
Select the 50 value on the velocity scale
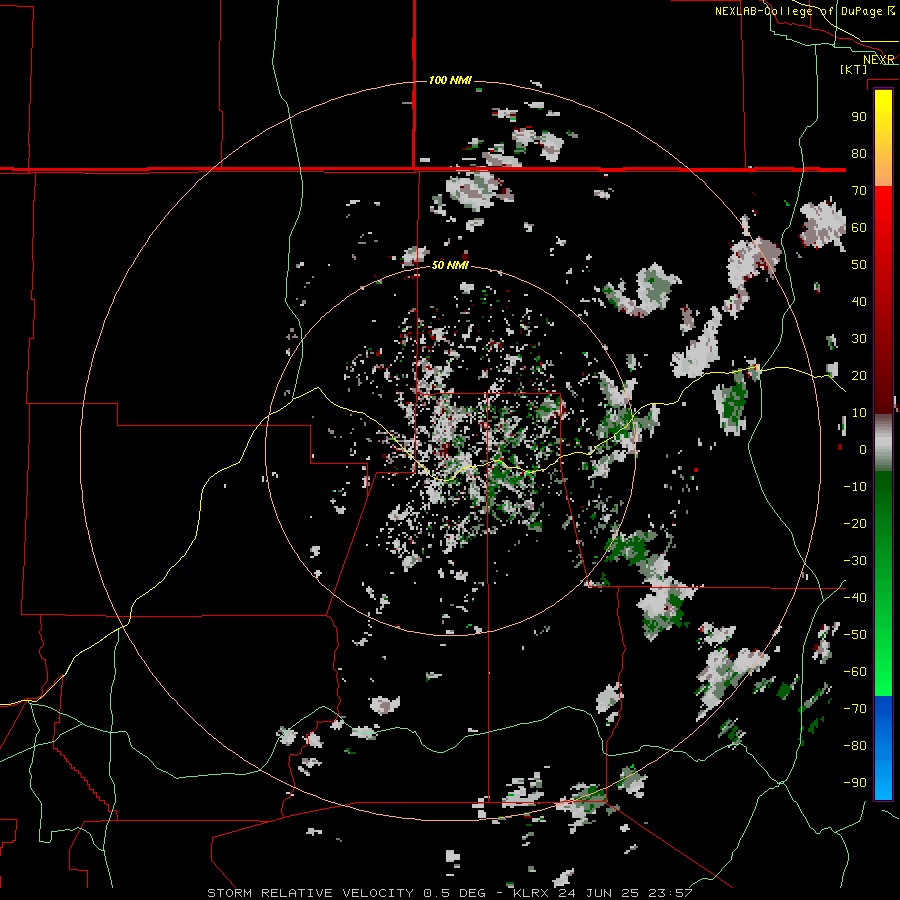(x=859, y=265)
